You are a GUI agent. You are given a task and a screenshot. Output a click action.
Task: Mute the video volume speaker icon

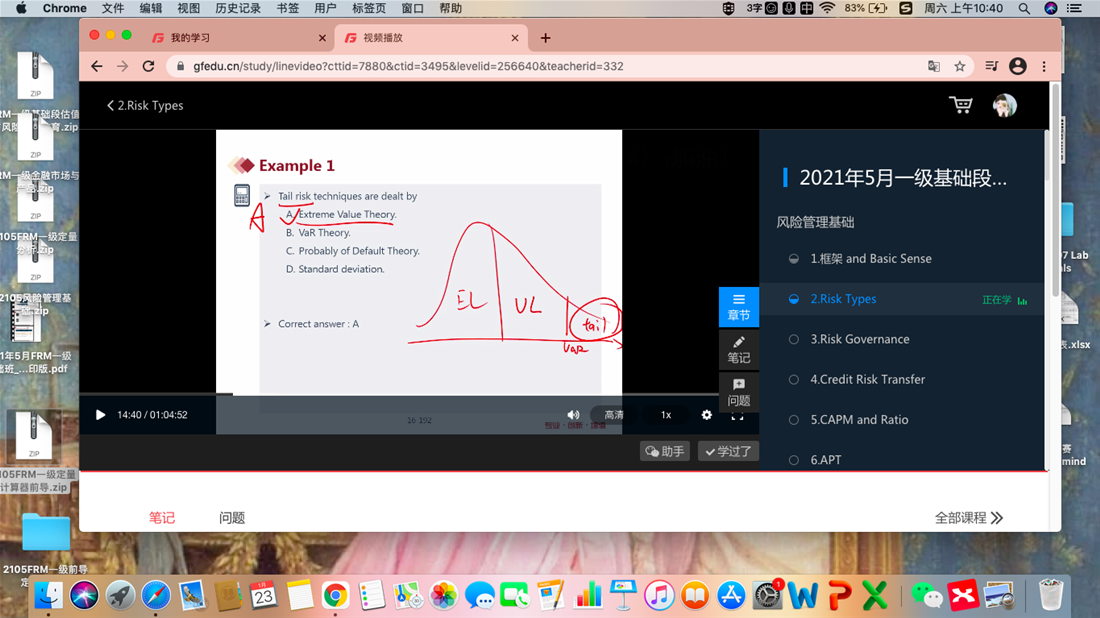pyautogui.click(x=573, y=415)
